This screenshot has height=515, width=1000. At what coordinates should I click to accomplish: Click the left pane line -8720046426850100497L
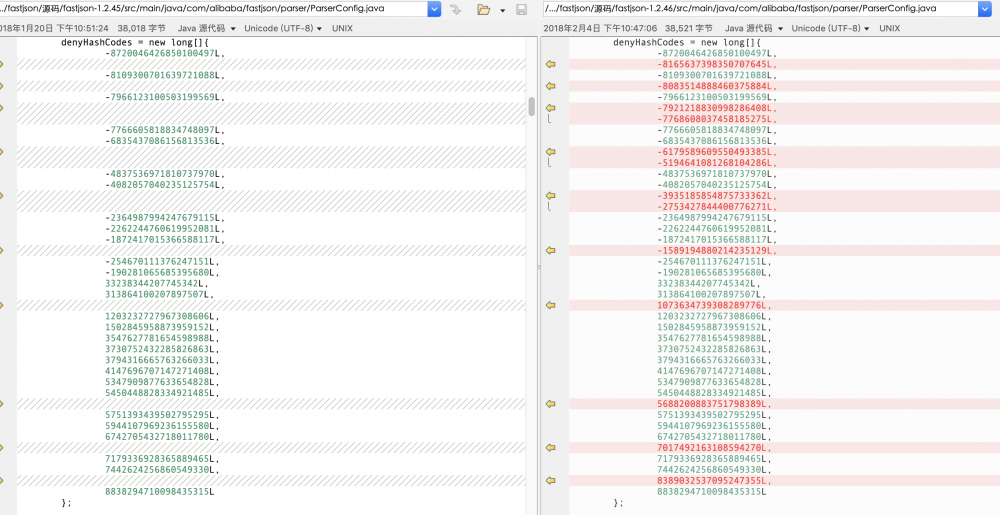pyautogui.click(x=165, y=54)
